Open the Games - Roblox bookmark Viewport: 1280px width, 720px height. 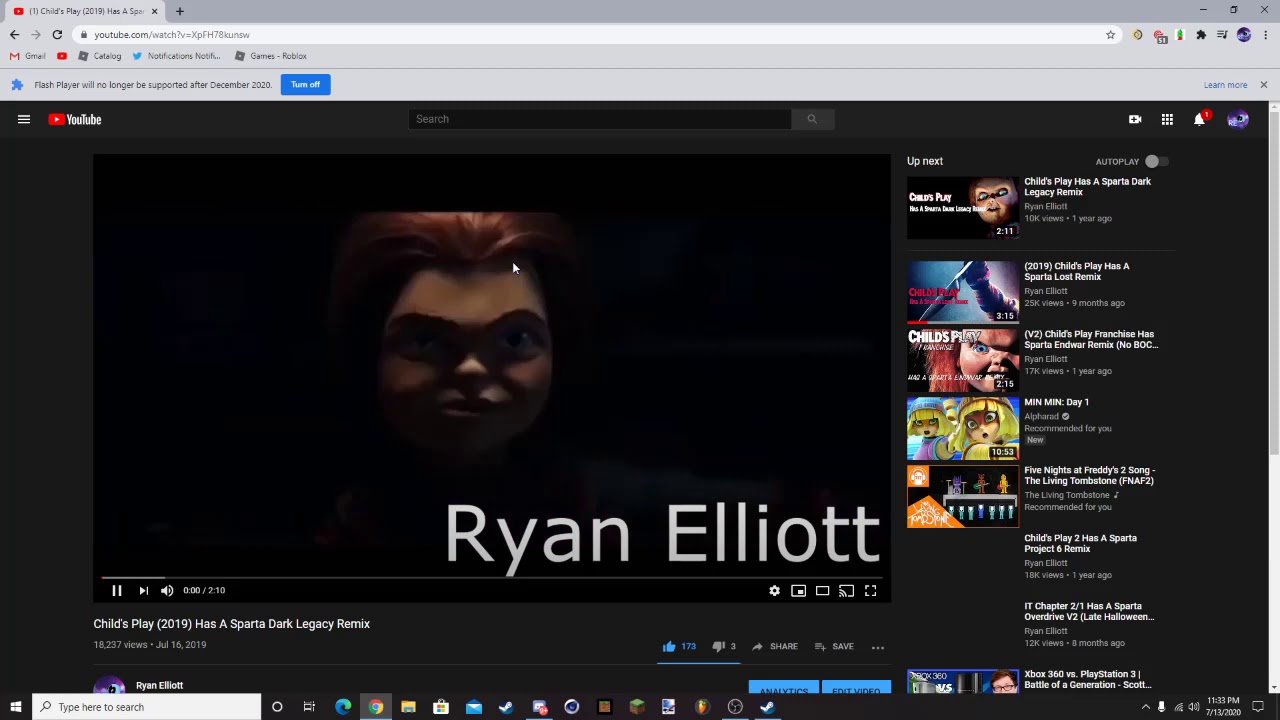click(271, 56)
